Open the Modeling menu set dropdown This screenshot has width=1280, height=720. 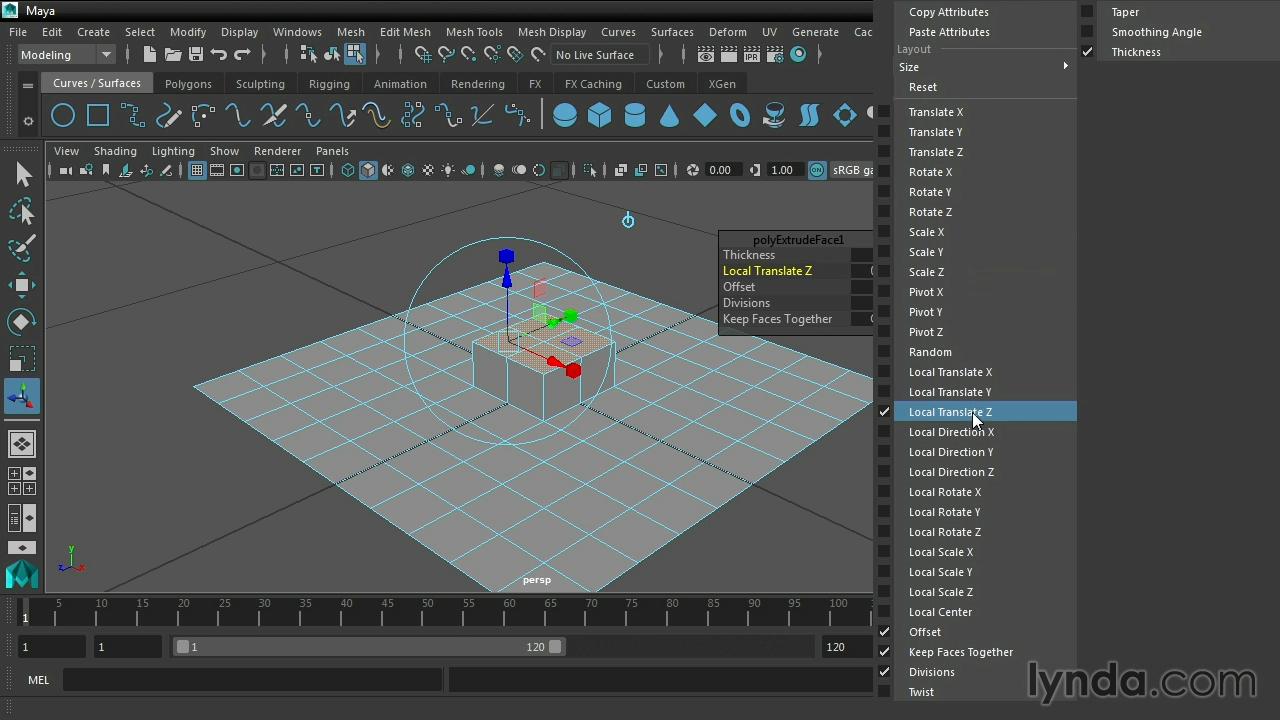66,55
